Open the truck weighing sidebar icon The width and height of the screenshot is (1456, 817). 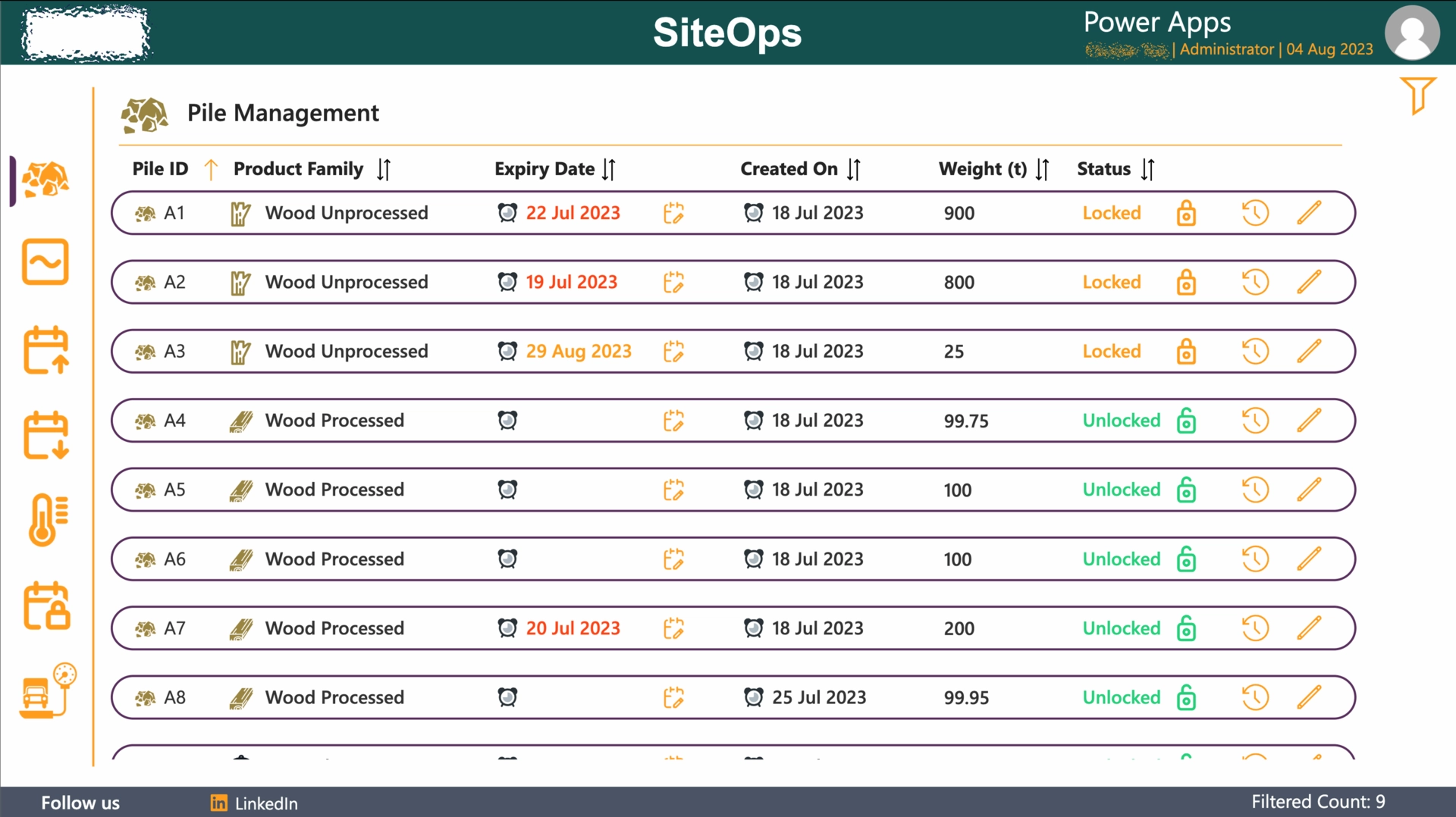pos(47,691)
